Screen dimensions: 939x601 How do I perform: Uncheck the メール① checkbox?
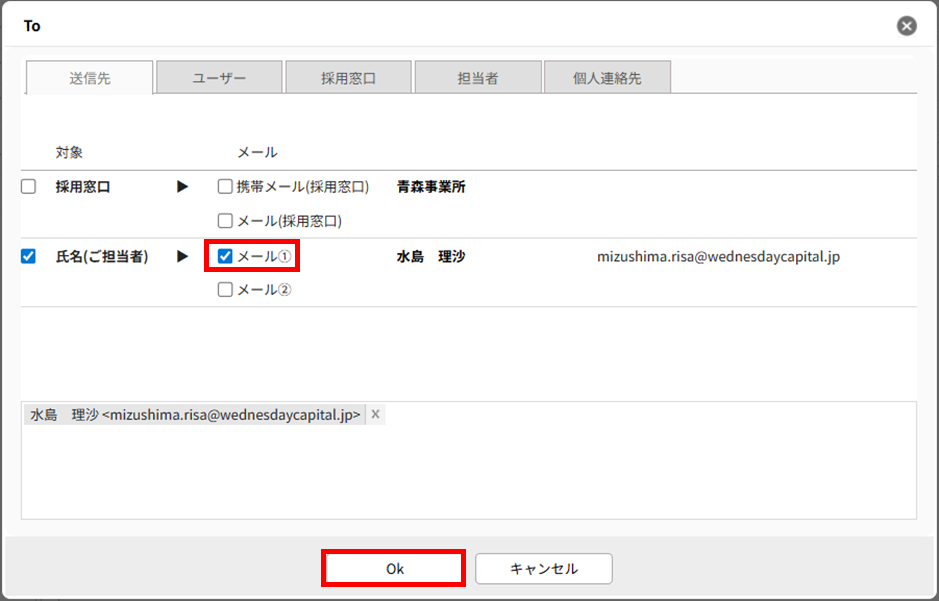[225, 256]
